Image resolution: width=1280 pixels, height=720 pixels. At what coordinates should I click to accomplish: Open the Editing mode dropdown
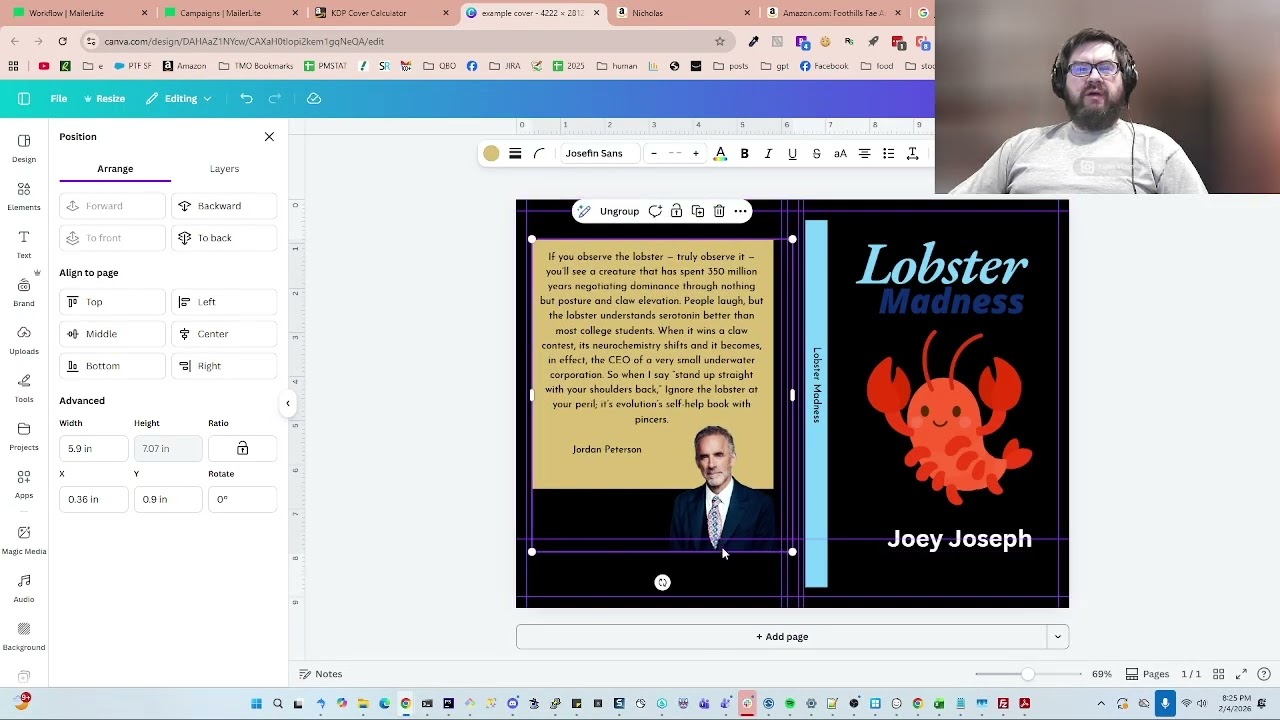[179, 98]
